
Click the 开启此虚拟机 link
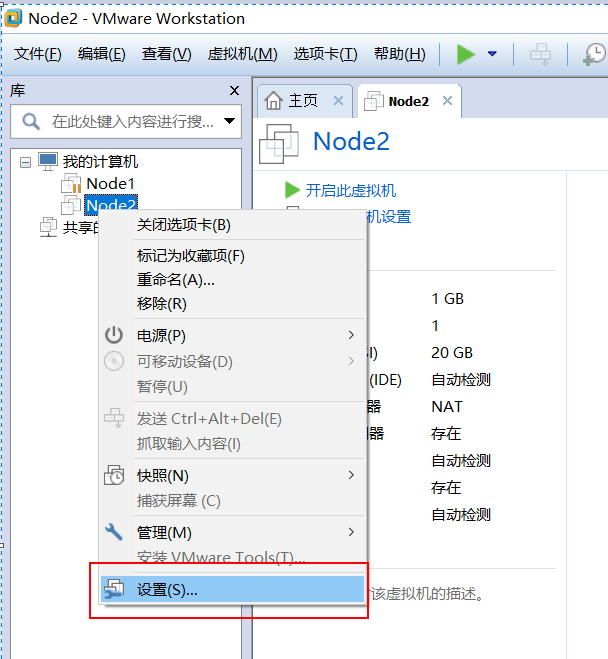tap(350, 190)
